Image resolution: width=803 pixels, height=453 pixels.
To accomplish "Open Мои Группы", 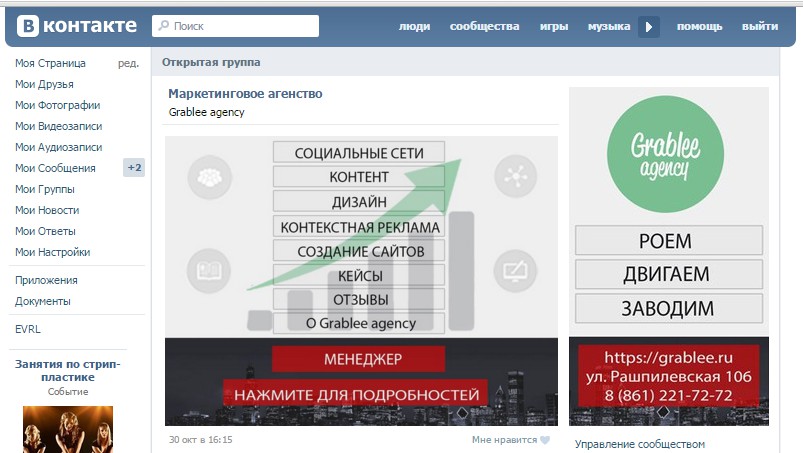I will [45, 189].
